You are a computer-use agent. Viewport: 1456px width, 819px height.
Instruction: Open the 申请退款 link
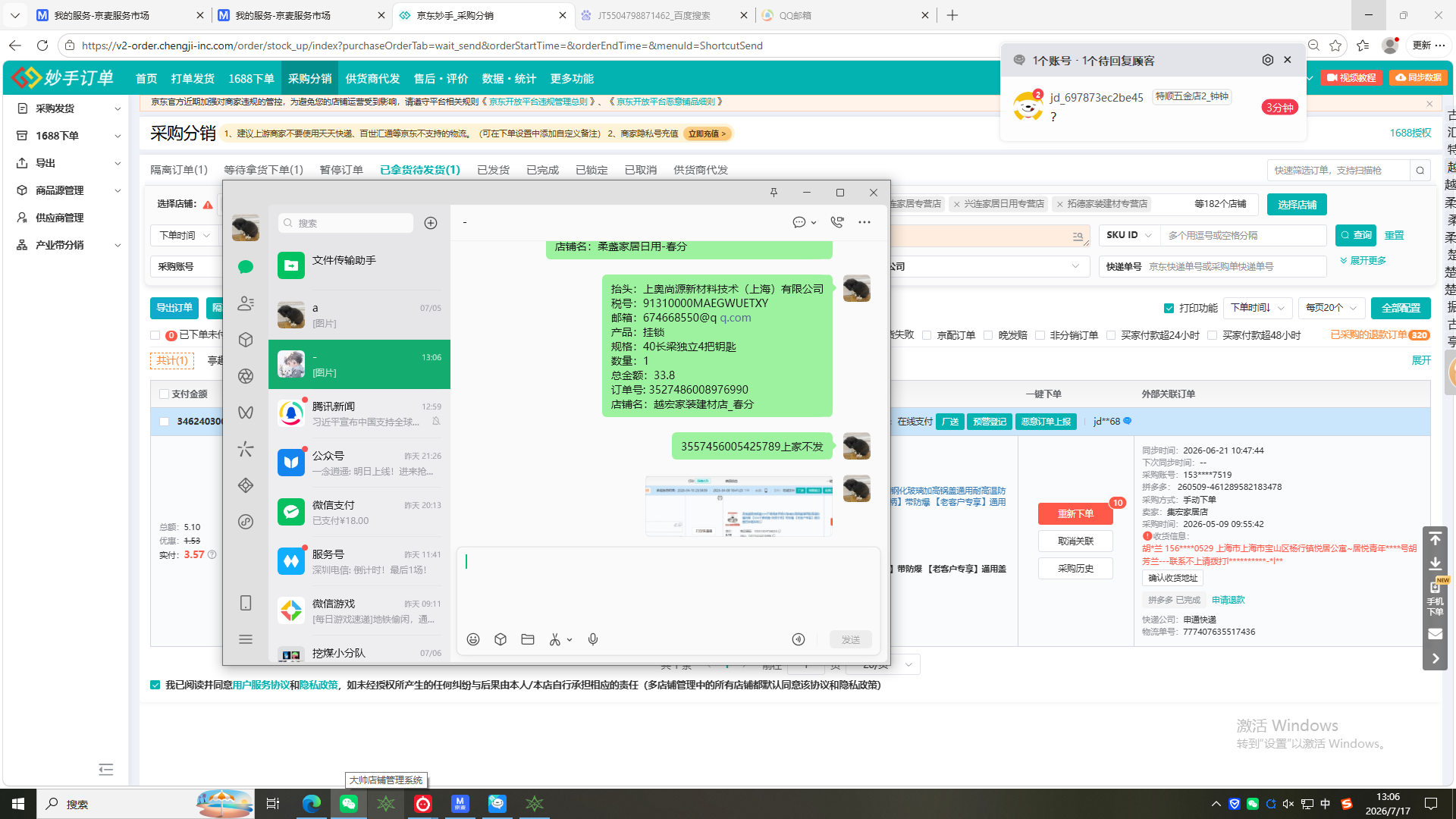(1228, 600)
